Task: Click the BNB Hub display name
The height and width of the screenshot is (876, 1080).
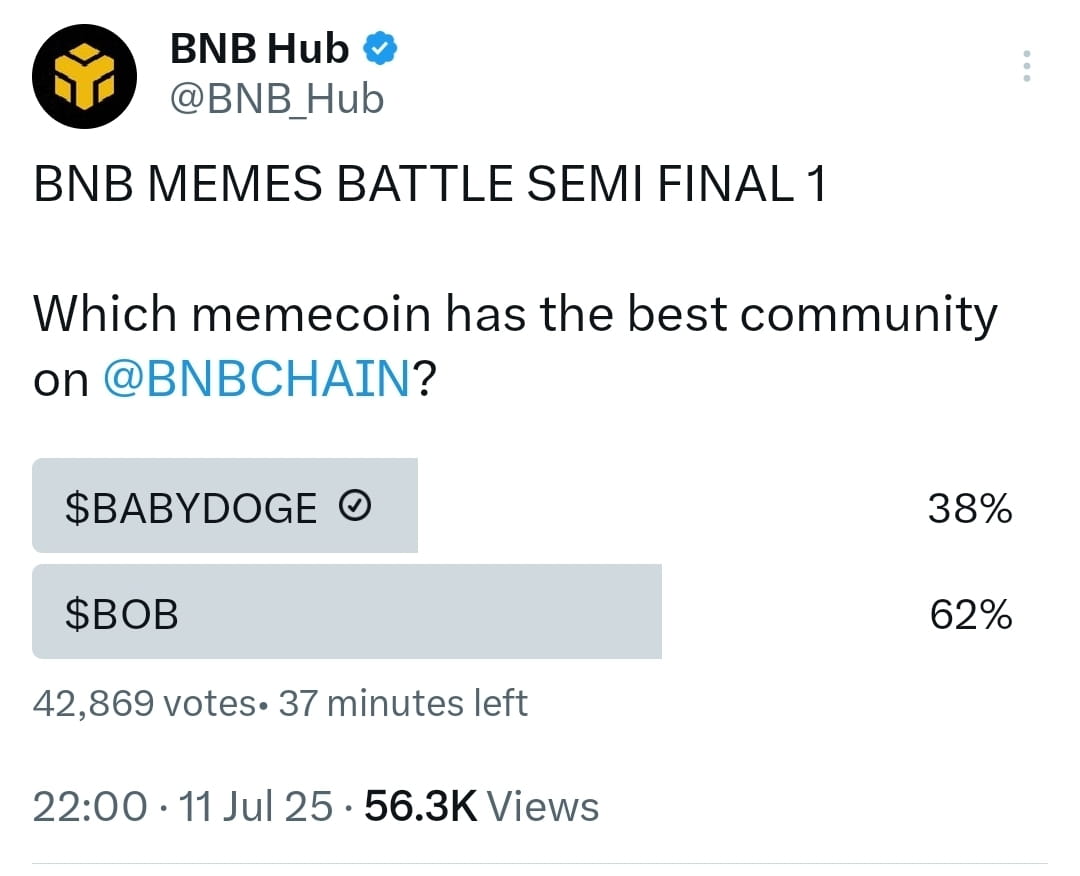Action: coord(259,49)
